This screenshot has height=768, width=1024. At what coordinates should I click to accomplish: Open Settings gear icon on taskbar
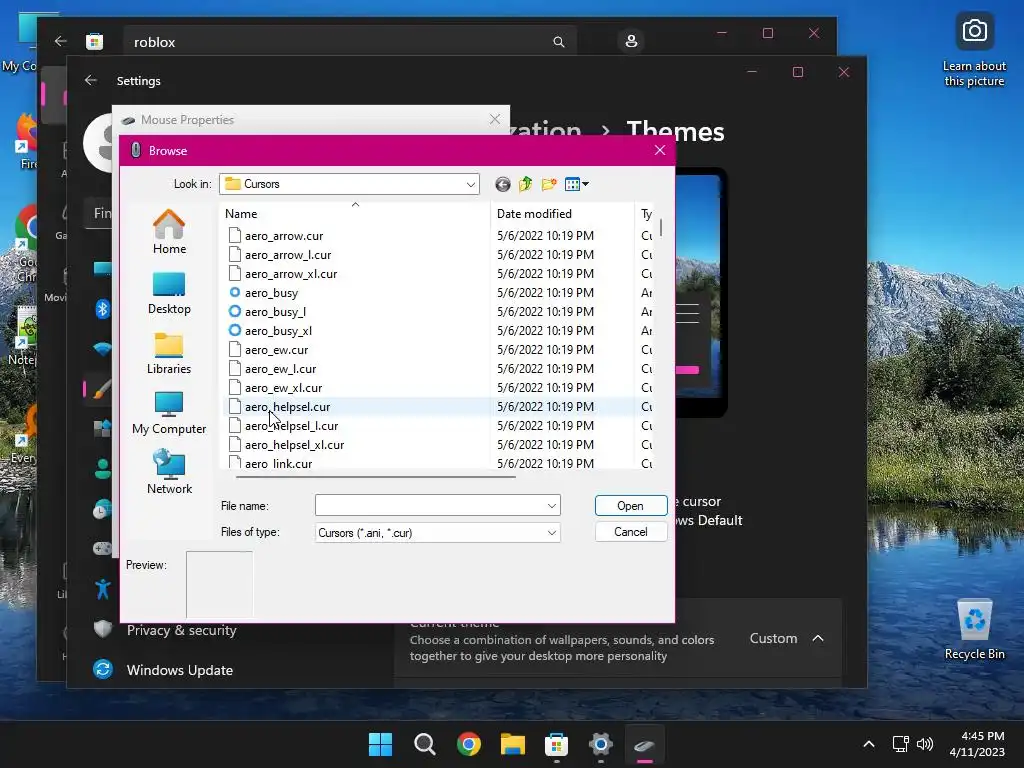[601, 744]
